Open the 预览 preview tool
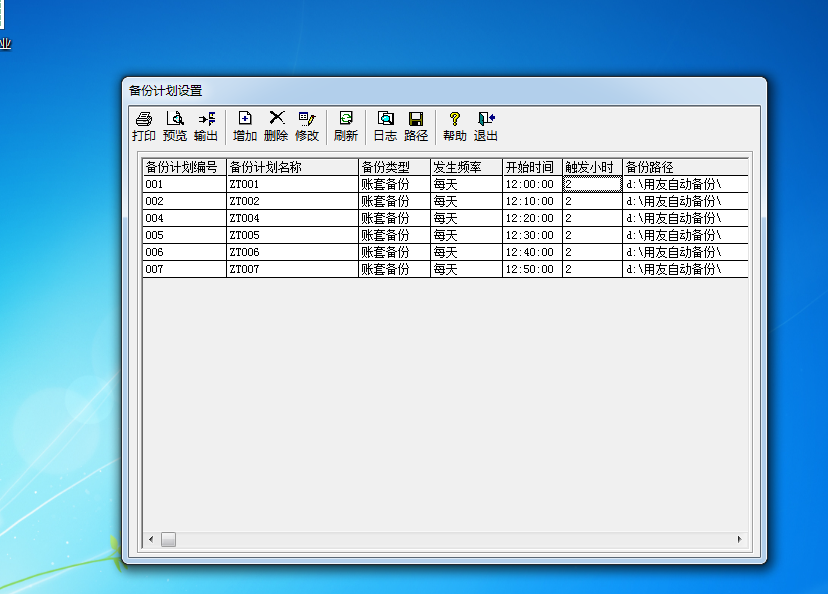This screenshot has height=594, width=828. coord(175,127)
